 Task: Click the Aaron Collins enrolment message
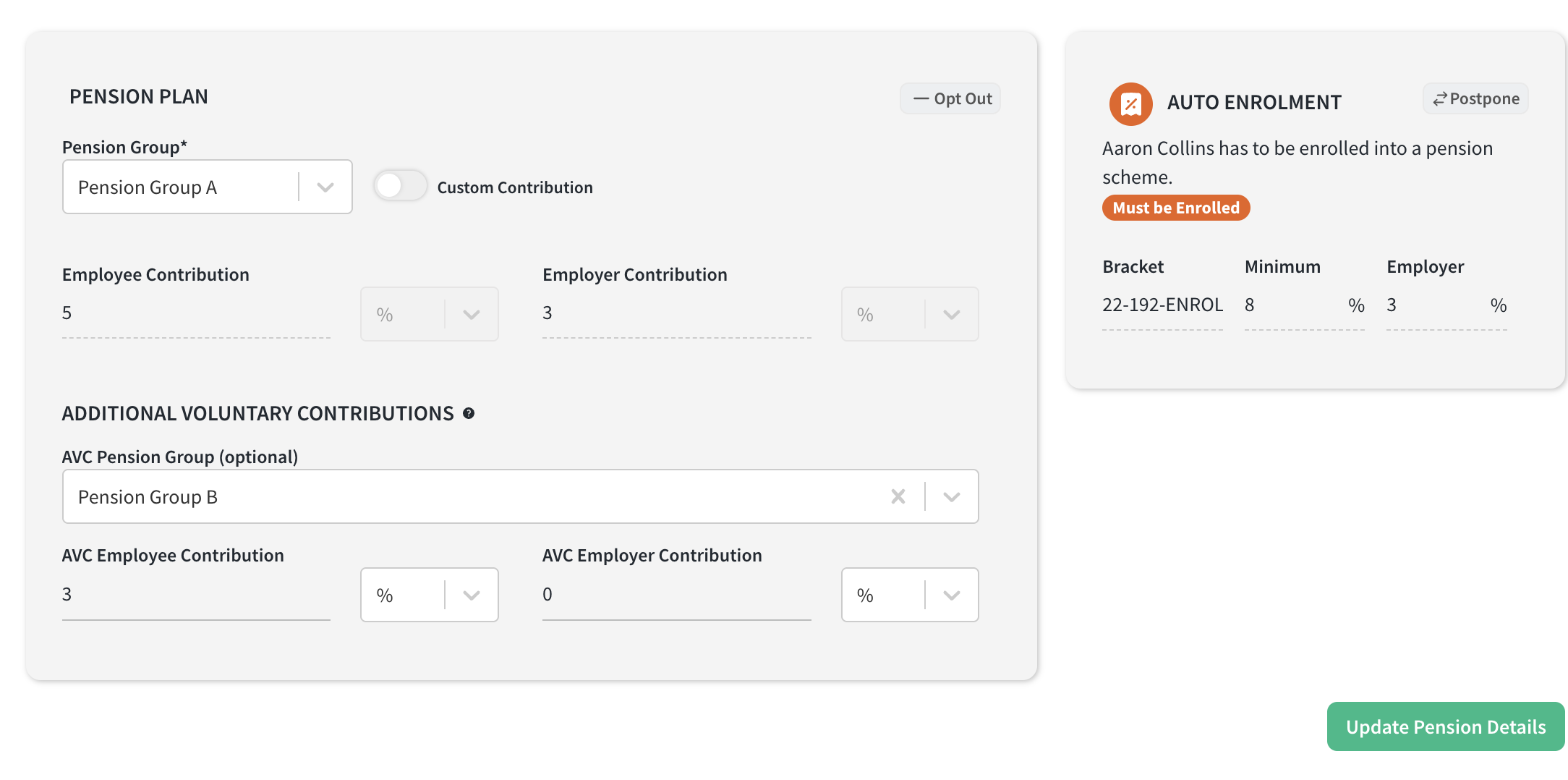pos(1298,162)
